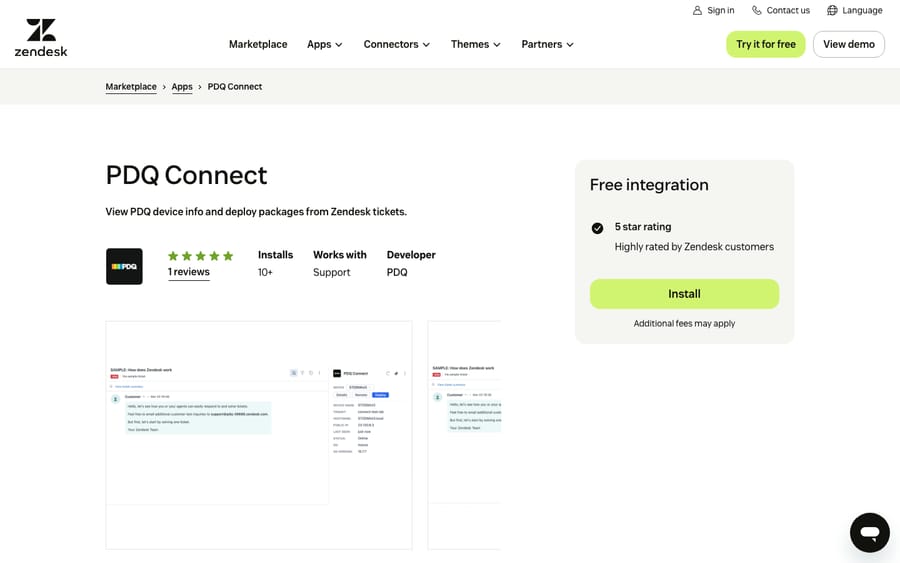Open the 1 reviews link
The height and width of the screenshot is (563, 900).
pyautogui.click(x=189, y=272)
